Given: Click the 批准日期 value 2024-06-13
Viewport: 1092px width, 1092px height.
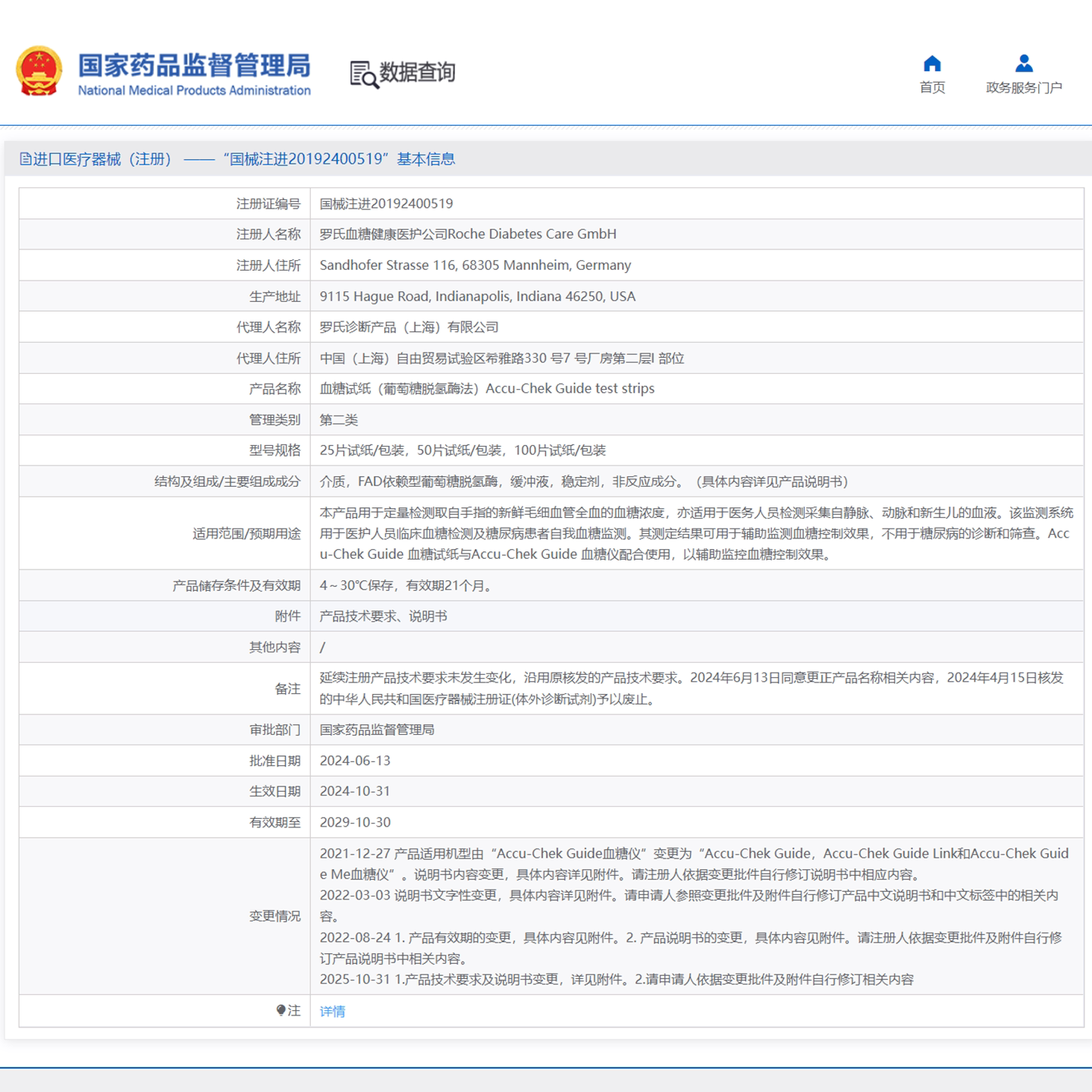Looking at the screenshot, I should pos(355,761).
